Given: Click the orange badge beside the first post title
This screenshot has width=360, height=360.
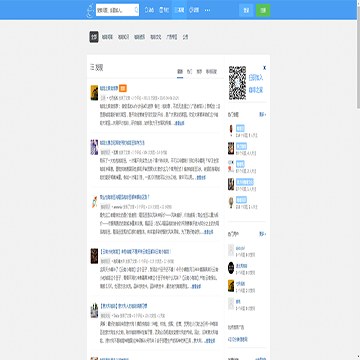Looking at the screenshot, I should click(x=123, y=88).
